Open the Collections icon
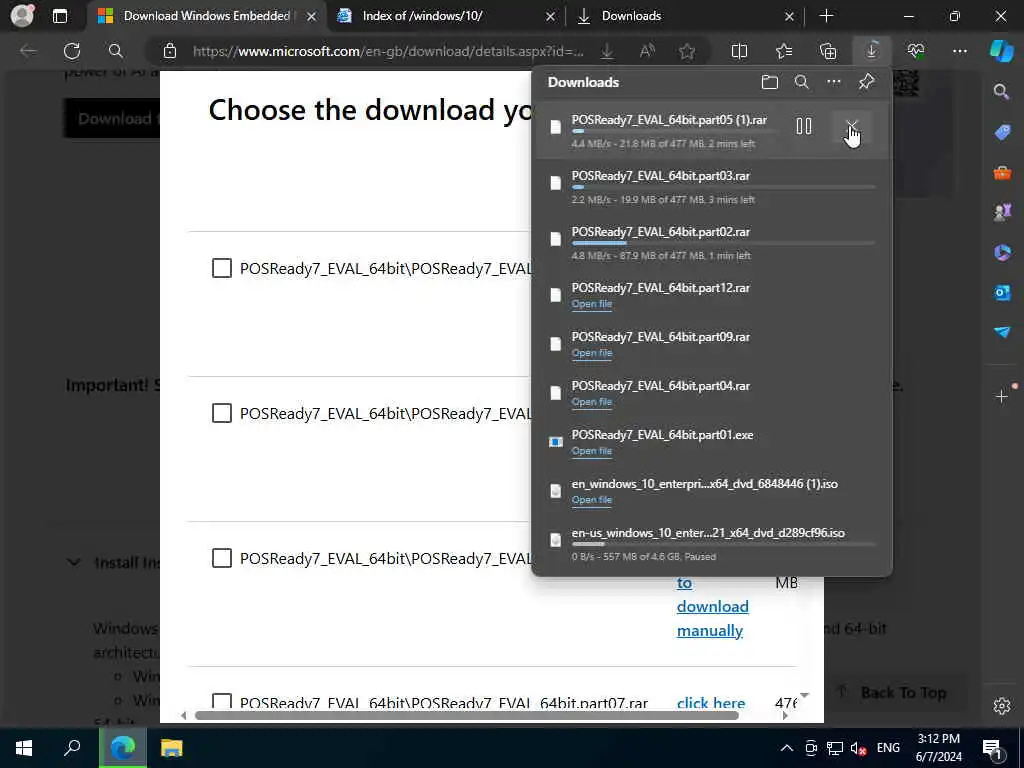The width and height of the screenshot is (1024, 768). (x=828, y=51)
